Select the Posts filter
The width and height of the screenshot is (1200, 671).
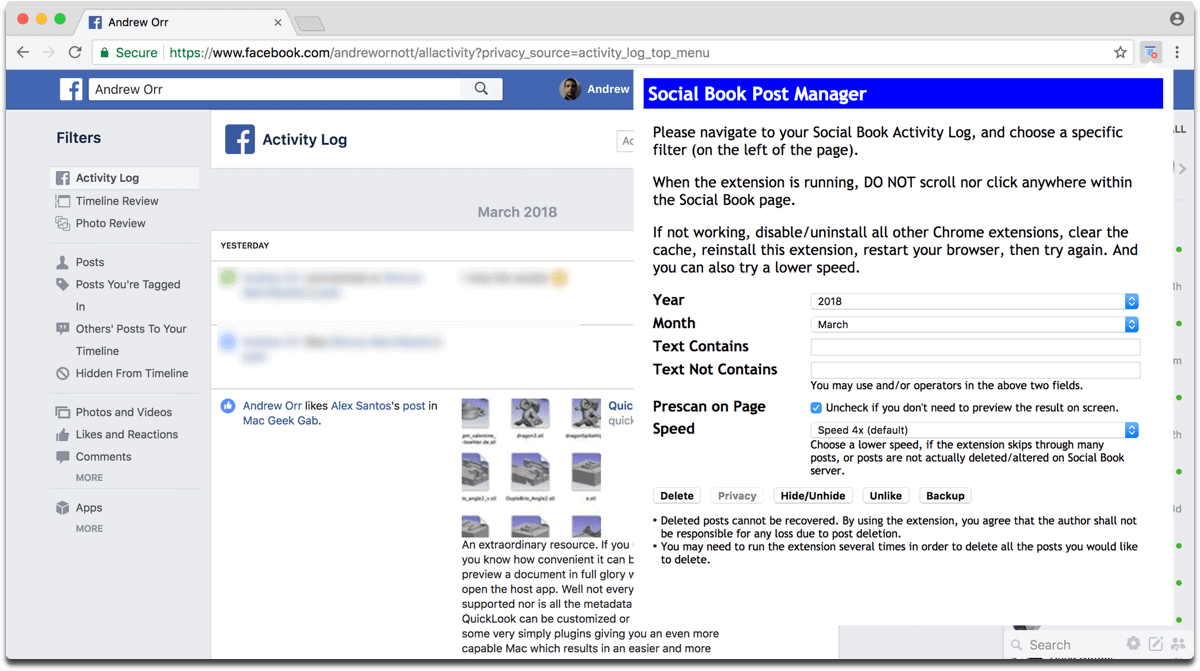(89, 262)
